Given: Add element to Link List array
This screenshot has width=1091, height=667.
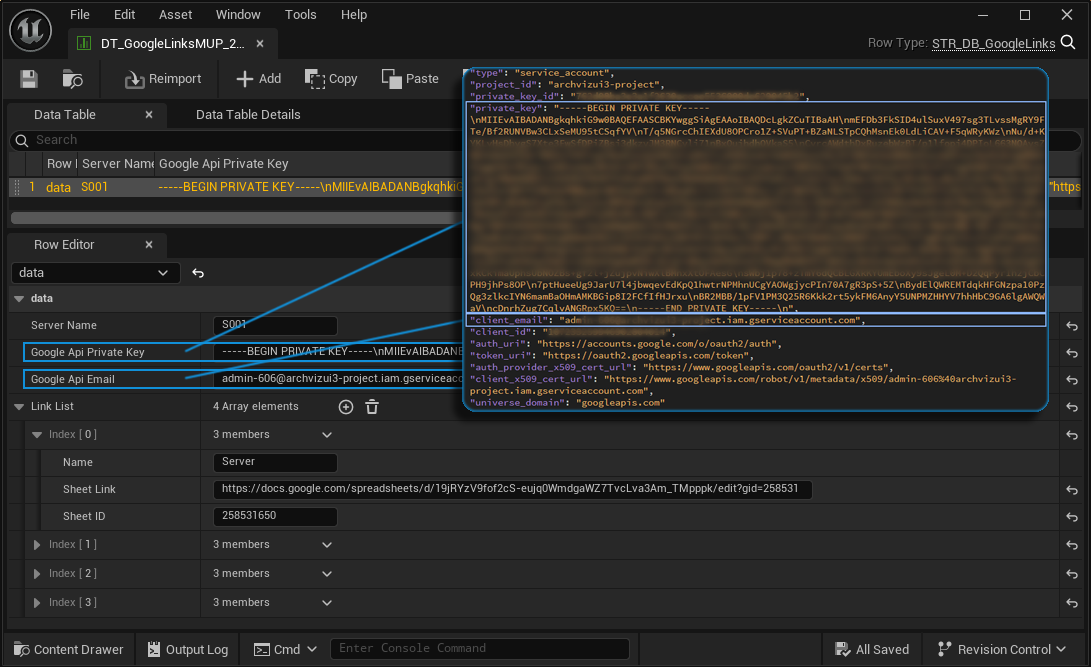Looking at the screenshot, I should tap(346, 407).
